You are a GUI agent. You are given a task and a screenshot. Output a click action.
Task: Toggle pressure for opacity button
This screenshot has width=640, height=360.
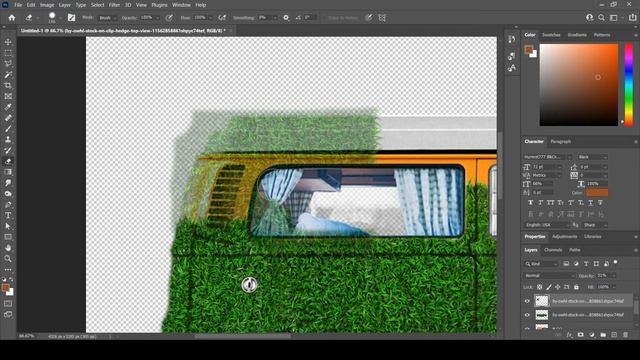pyautogui.click(x=169, y=18)
